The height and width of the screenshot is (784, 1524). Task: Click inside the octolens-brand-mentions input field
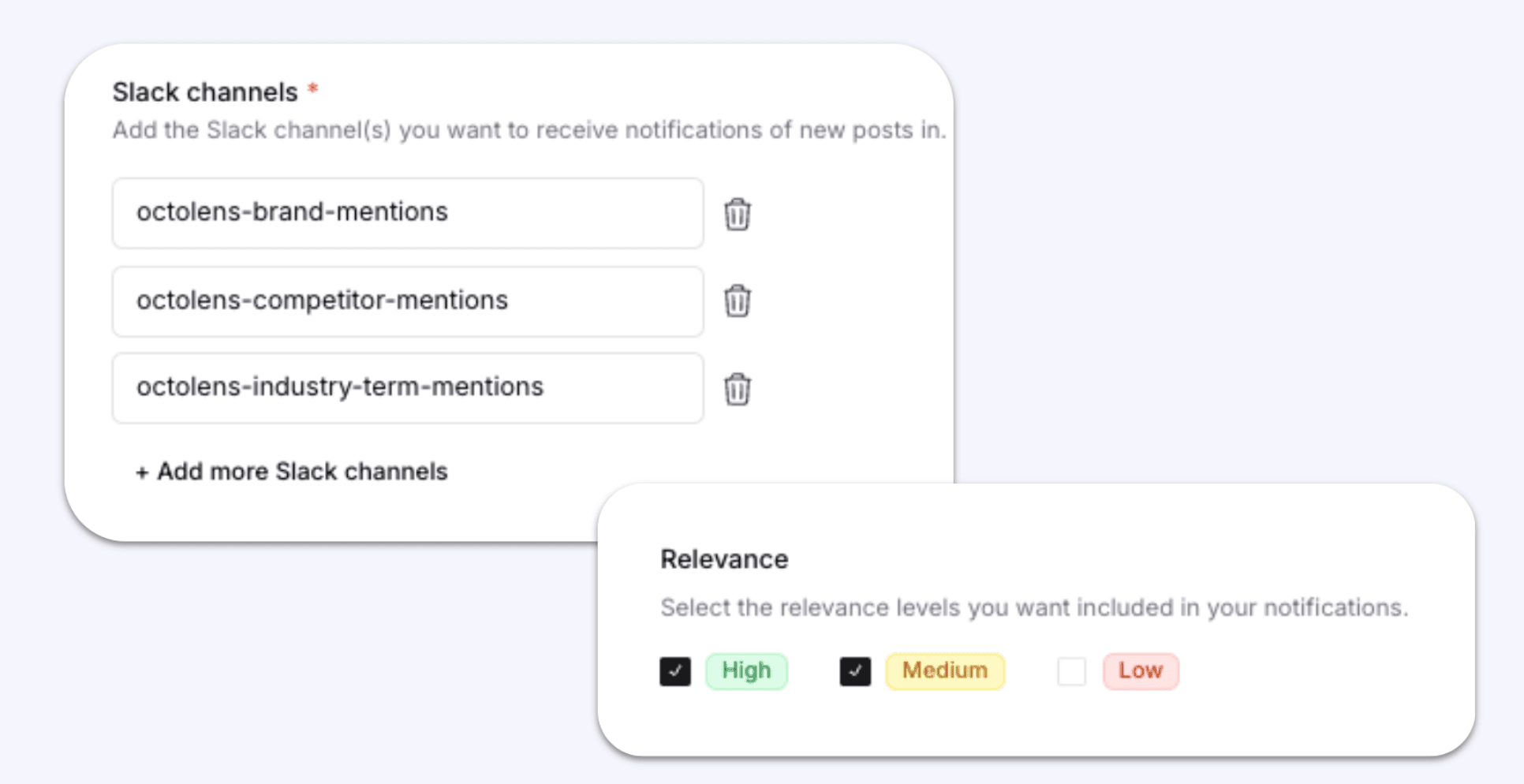click(x=407, y=213)
